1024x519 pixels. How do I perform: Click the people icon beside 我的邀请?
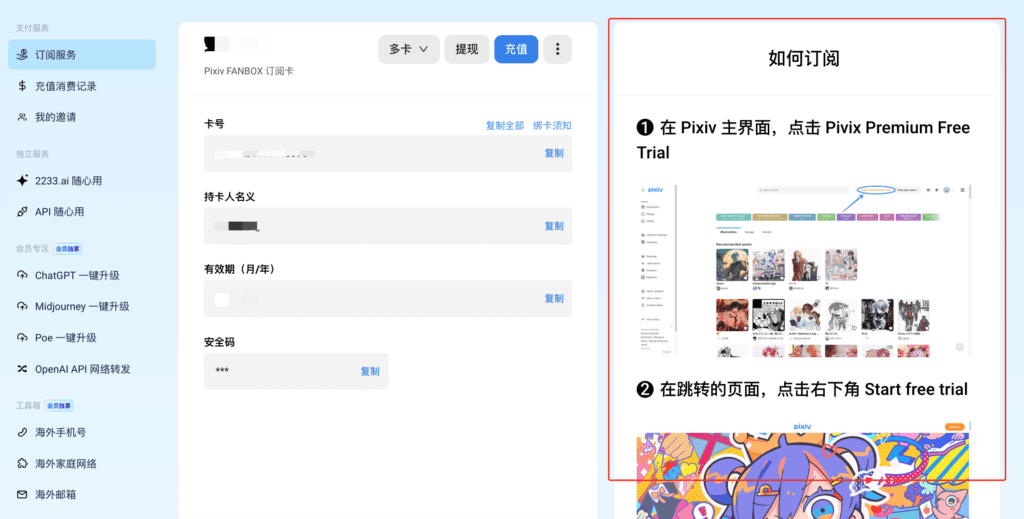(x=22, y=118)
